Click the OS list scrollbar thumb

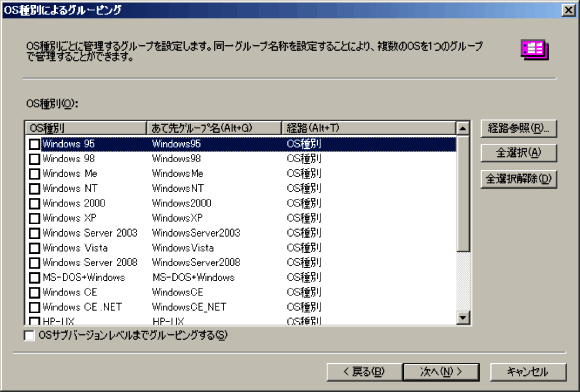pyautogui.click(x=463, y=193)
